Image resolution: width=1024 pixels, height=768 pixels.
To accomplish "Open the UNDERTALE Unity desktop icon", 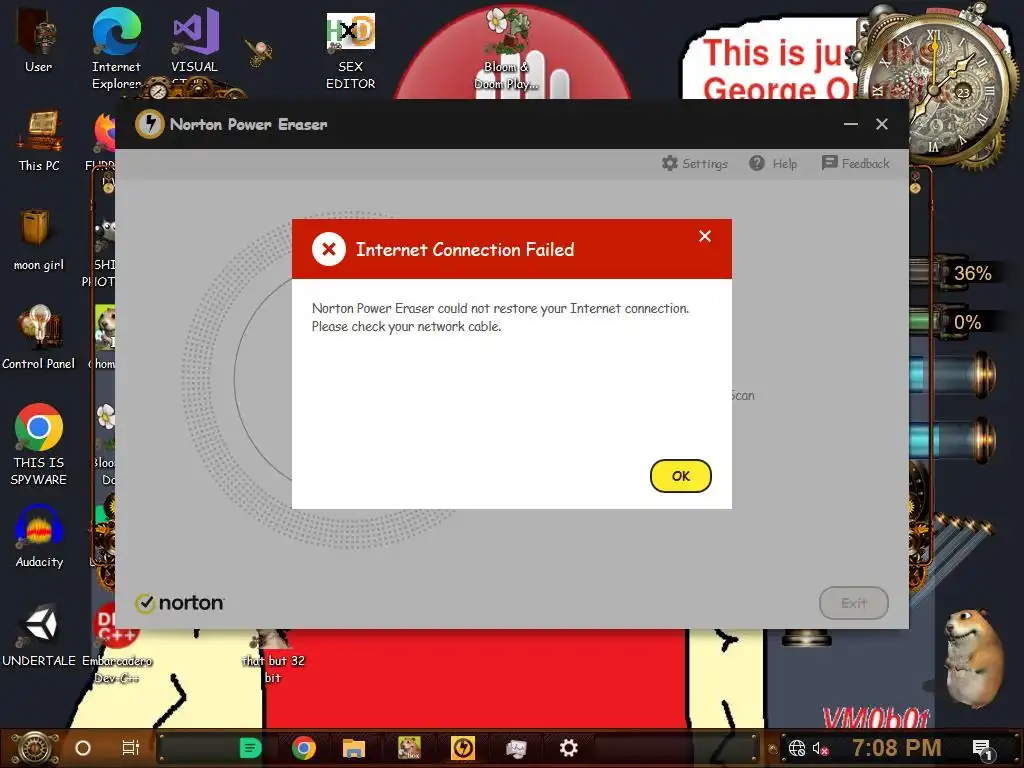I will [39, 636].
